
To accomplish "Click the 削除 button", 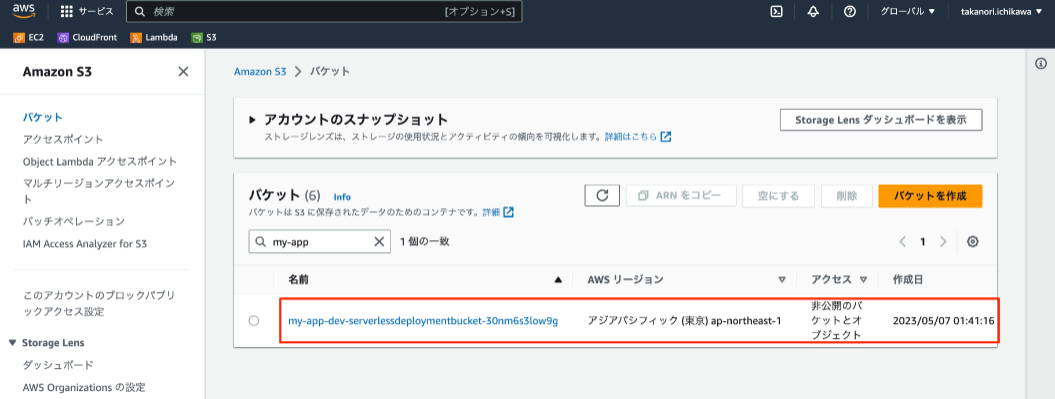I will 846,196.
